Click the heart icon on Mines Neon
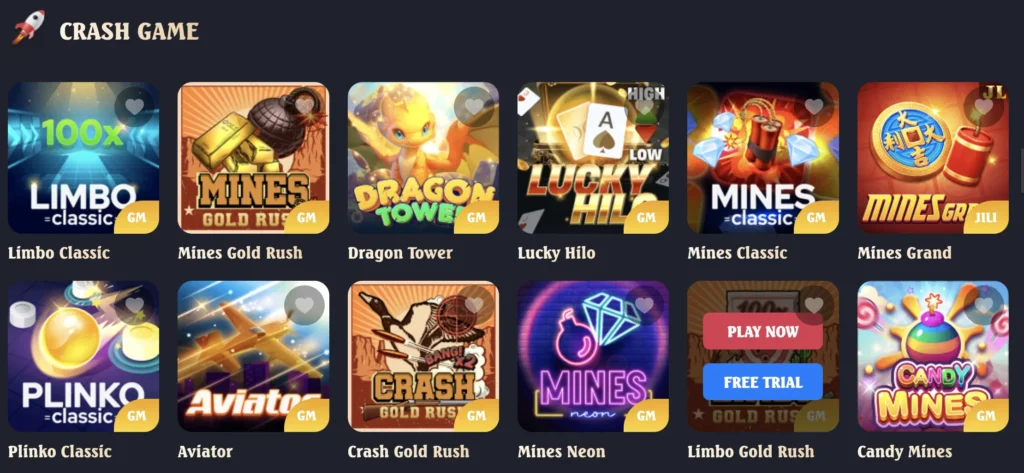This screenshot has width=1024, height=473. click(x=644, y=305)
